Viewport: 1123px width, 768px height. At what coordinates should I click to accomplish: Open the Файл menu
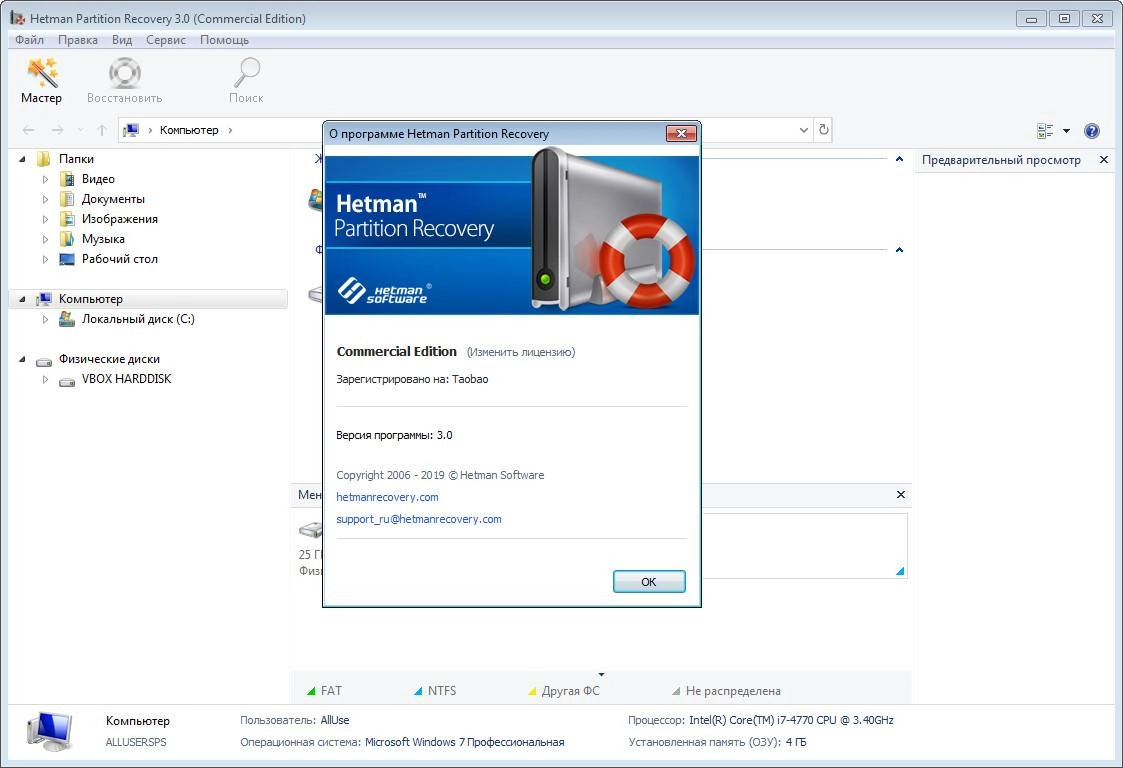tap(29, 39)
